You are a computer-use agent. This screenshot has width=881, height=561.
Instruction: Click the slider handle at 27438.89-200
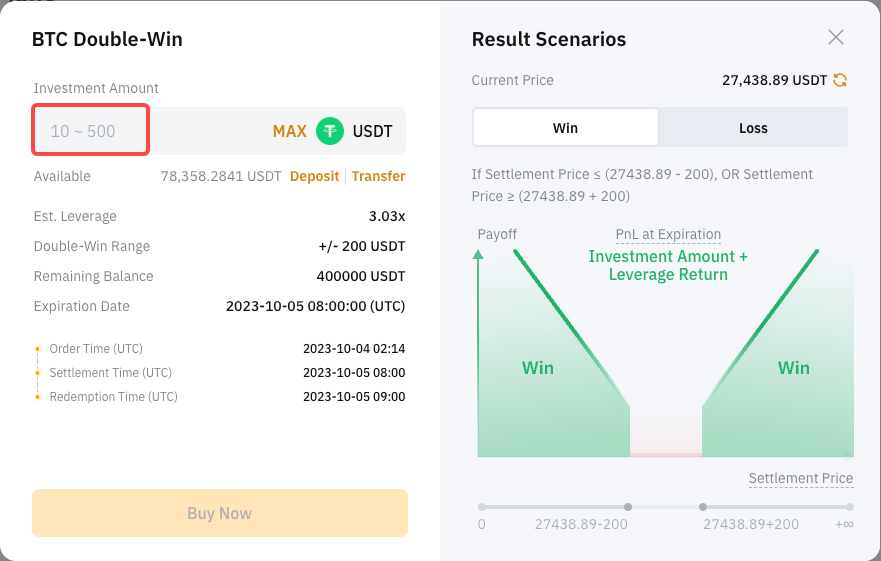click(x=628, y=507)
